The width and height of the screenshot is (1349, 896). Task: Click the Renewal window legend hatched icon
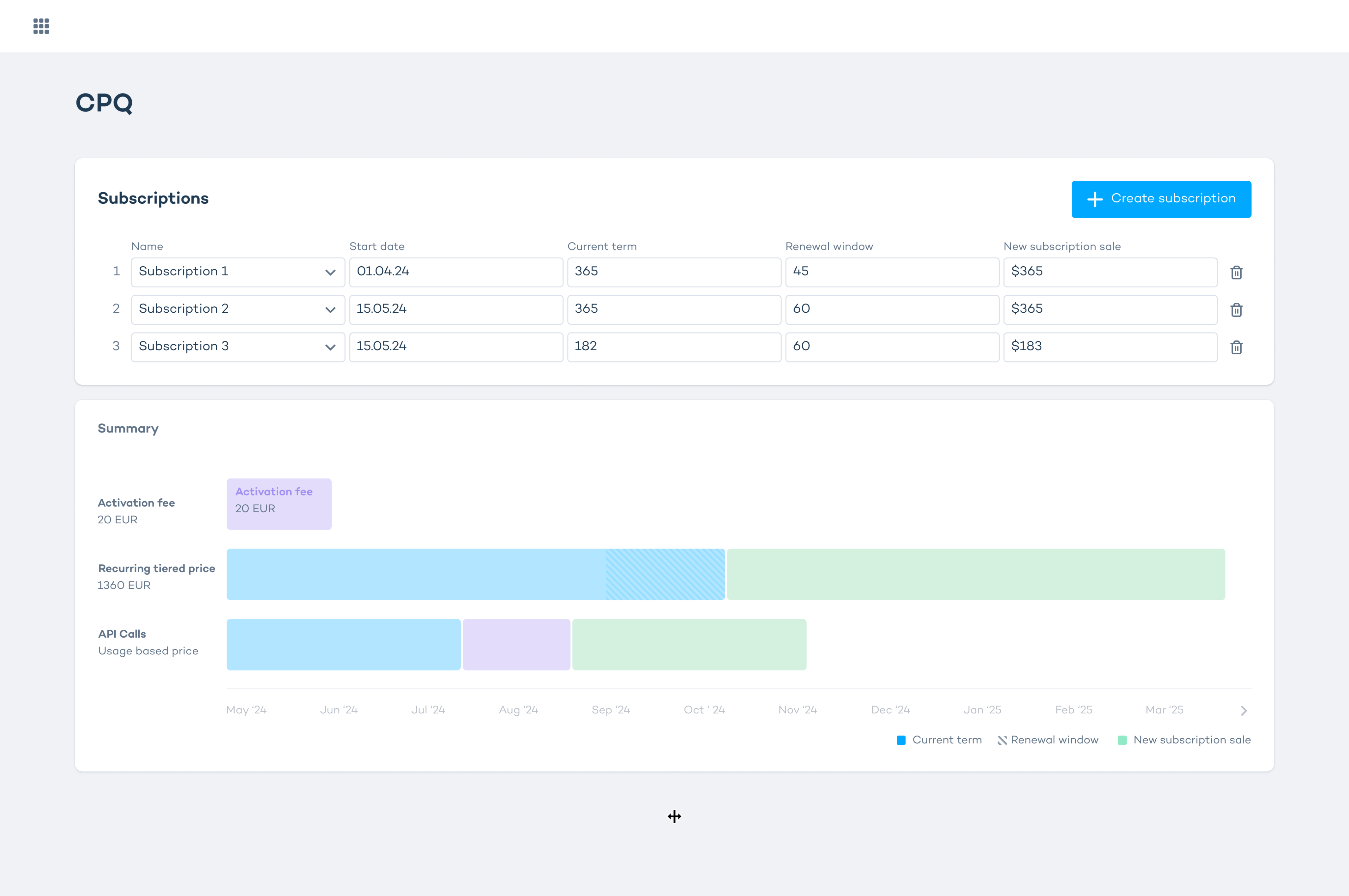[1002, 740]
